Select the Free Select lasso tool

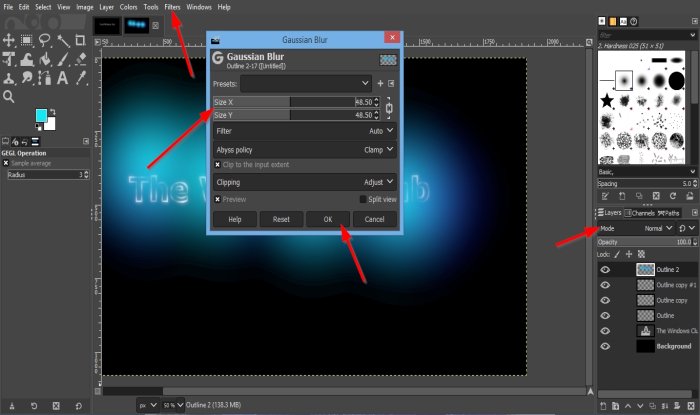45,41
